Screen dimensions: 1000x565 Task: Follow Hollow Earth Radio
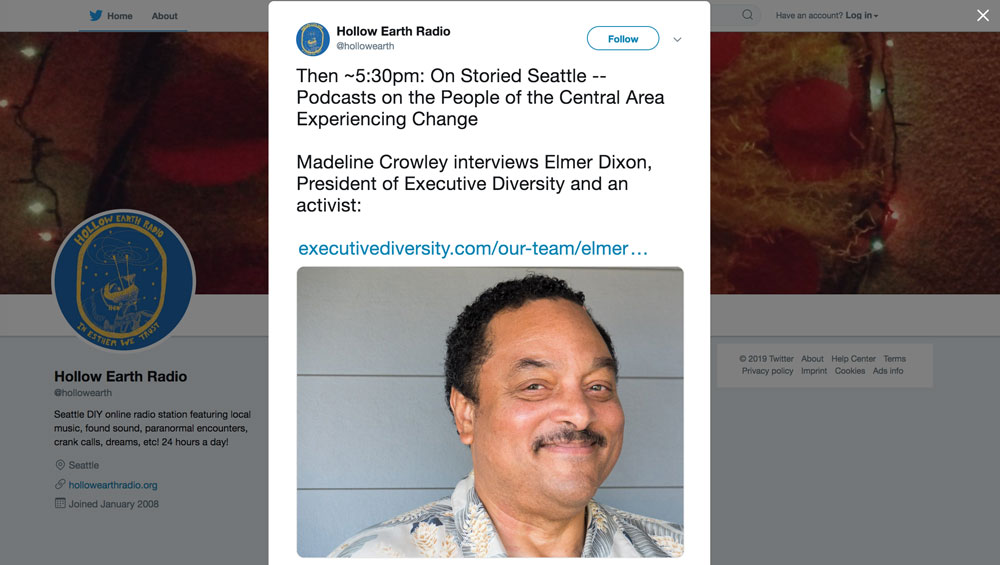pos(623,39)
